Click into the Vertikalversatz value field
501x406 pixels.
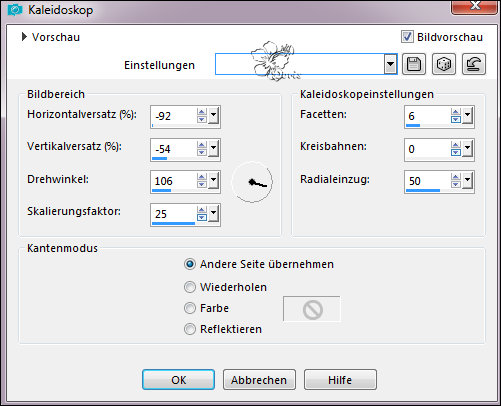[x=173, y=149]
